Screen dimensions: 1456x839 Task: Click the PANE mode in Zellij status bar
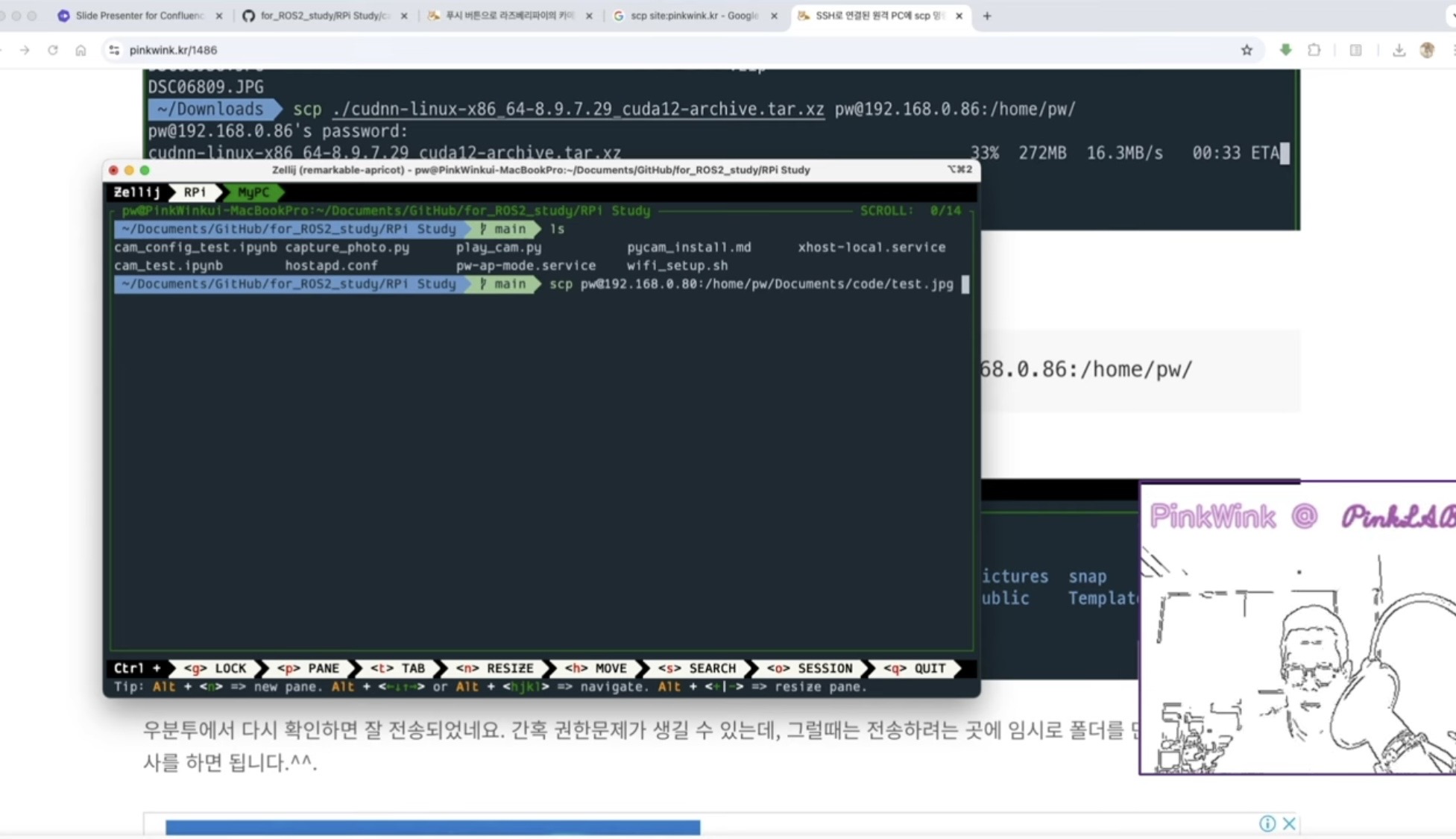pyautogui.click(x=308, y=668)
